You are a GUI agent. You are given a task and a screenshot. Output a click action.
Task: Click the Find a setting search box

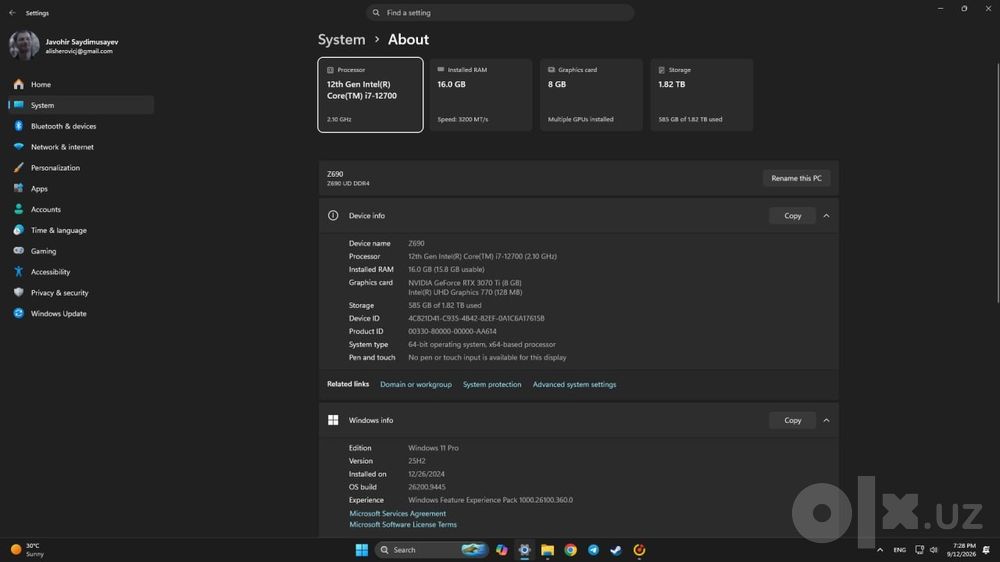(x=500, y=13)
